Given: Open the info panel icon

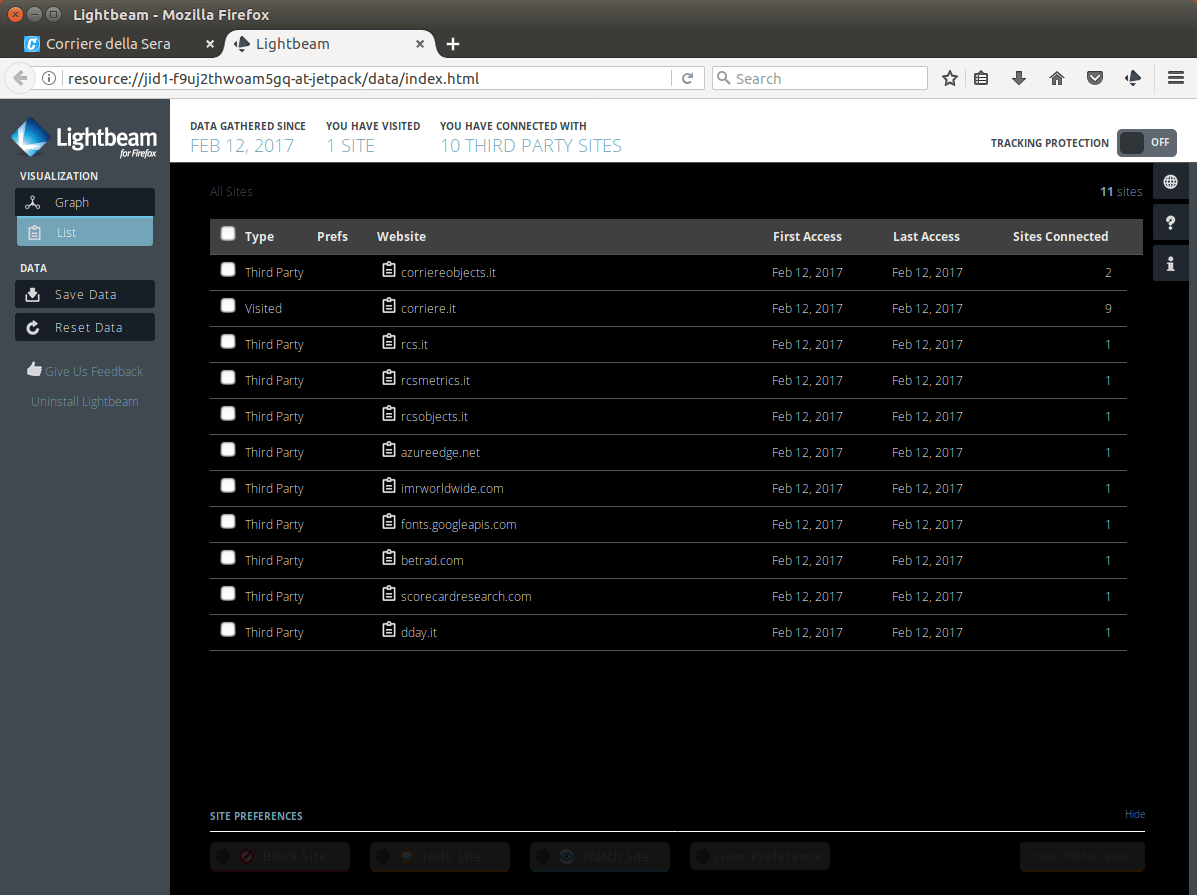Looking at the screenshot, I should point(1170,263).
